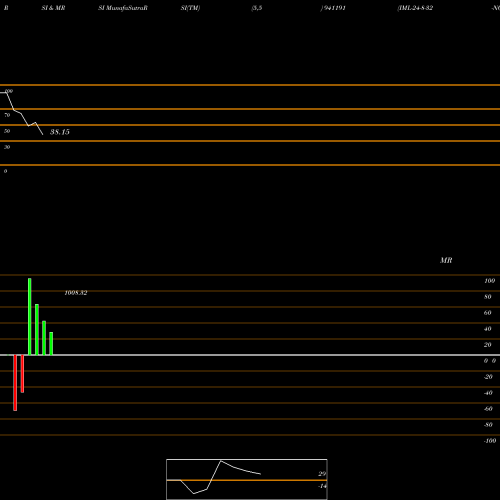Image resolution: width=500 pixels, height=500 pixels.
Task: Click the 80 label on MR right axis
Action: click(488, 297)
